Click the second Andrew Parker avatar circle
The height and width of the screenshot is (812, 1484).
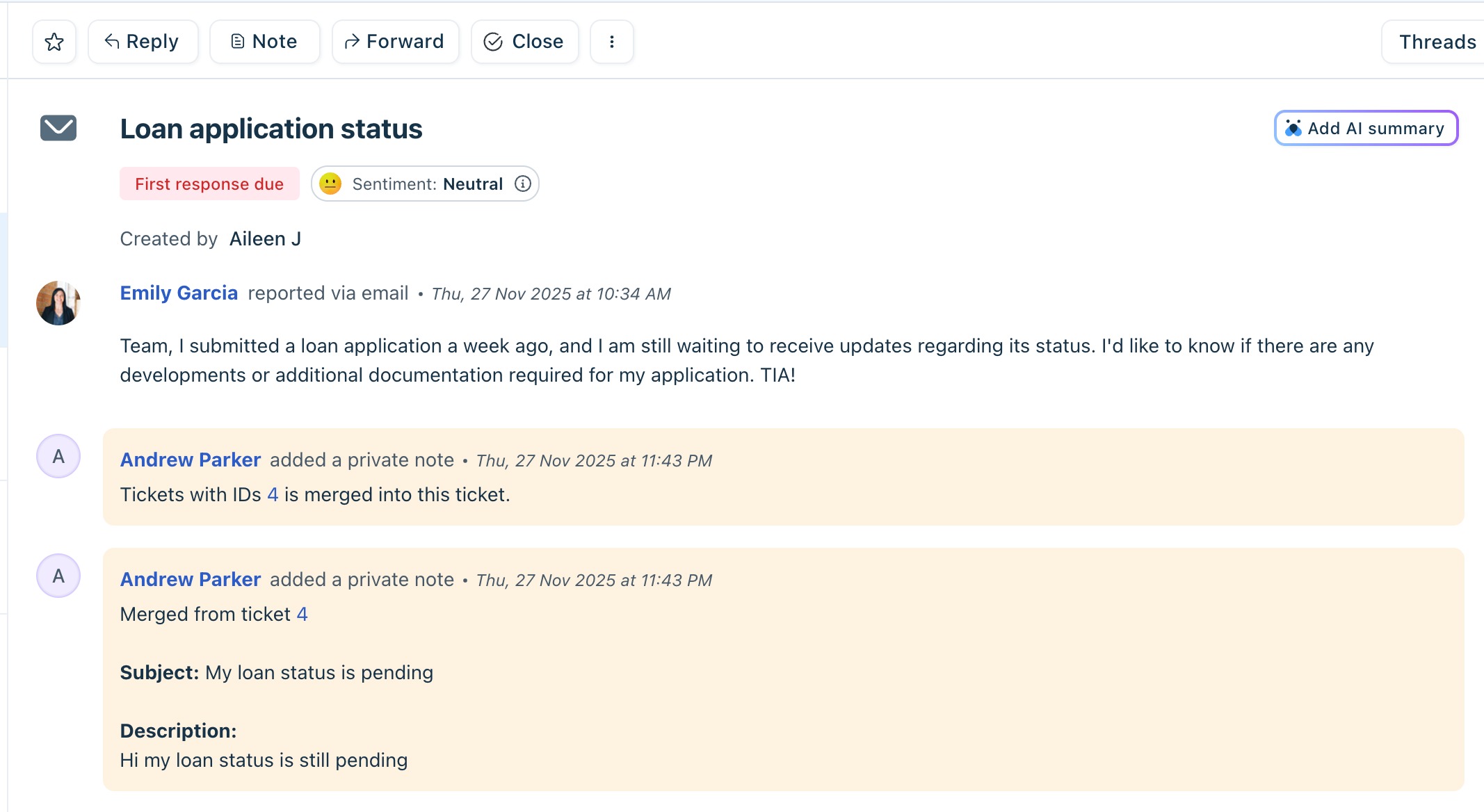(x=58, y=576)
